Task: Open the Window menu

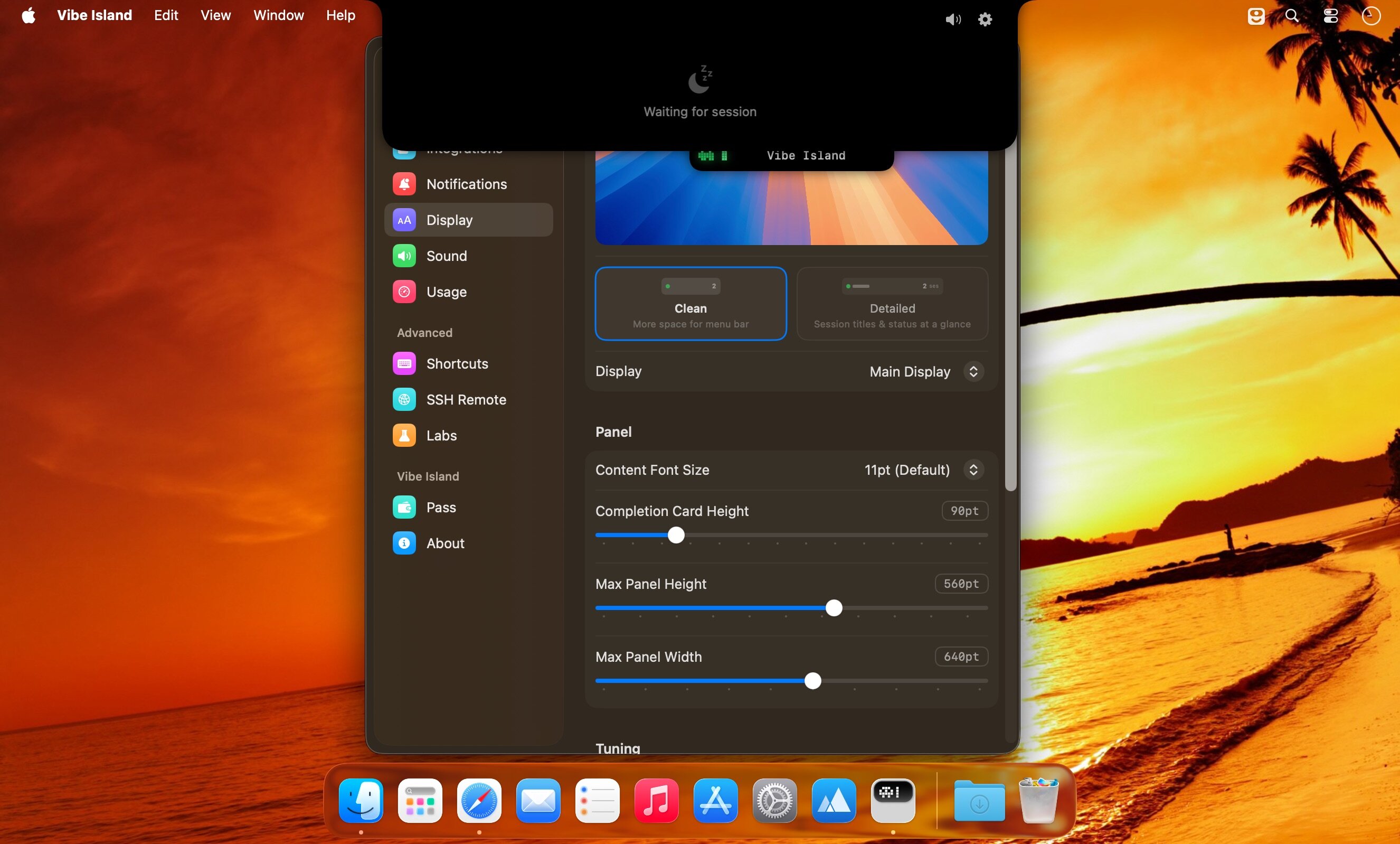Action: pyautogui.click(x=278, y=15)
